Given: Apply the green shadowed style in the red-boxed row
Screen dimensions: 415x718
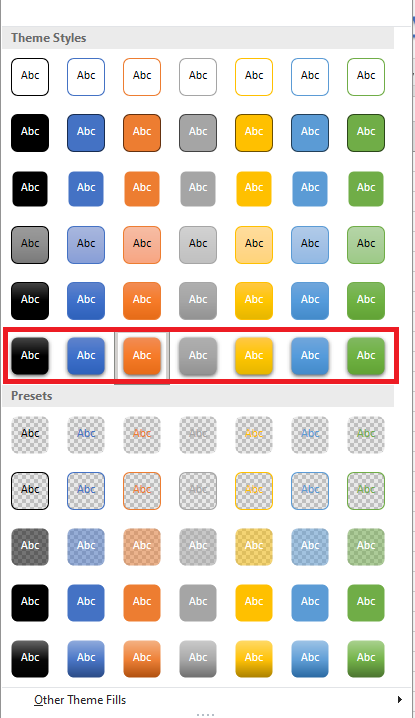Looking at the screenshot, I should tap(366, 357).
